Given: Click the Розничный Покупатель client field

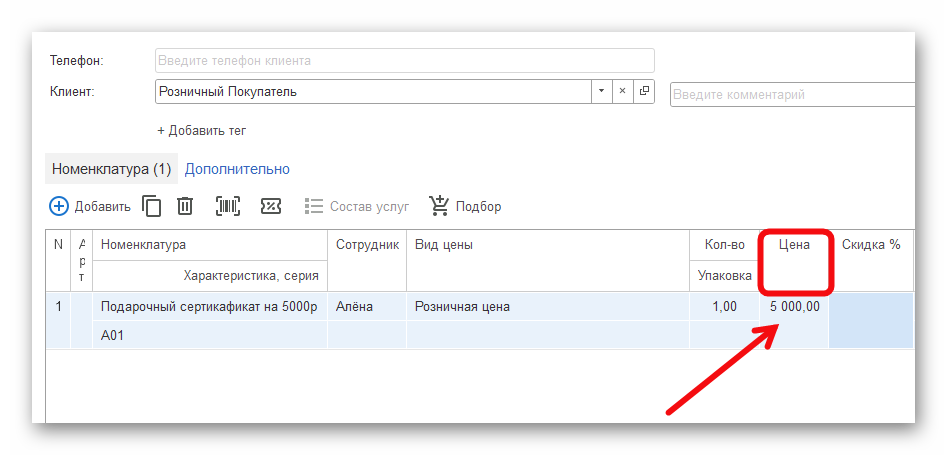Looking at the screenshot, I should click(x=372, y=91).
